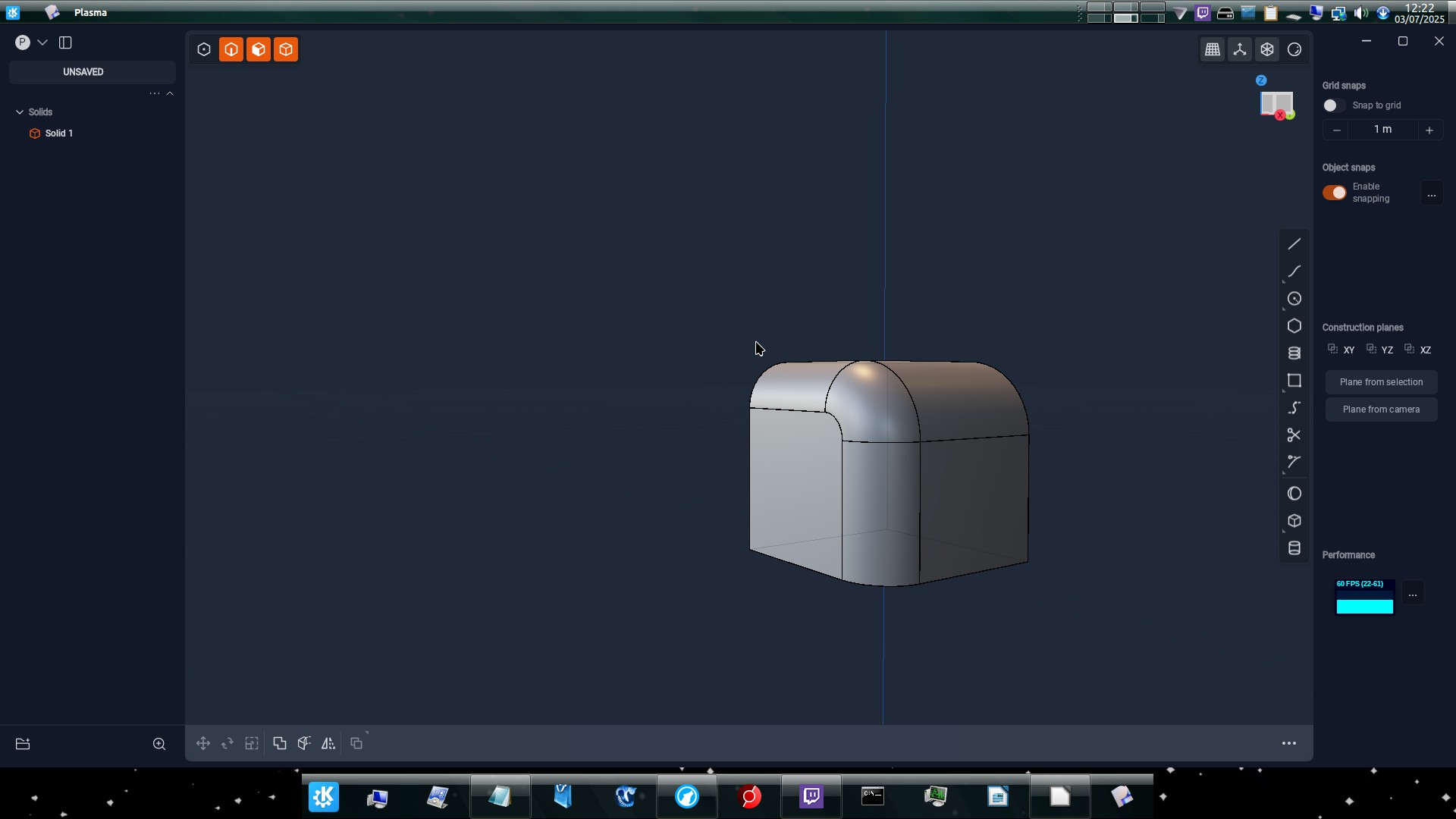Open the KDE application launcher in taskbar
The image size is (1456, 819).
tap(324, 797)
